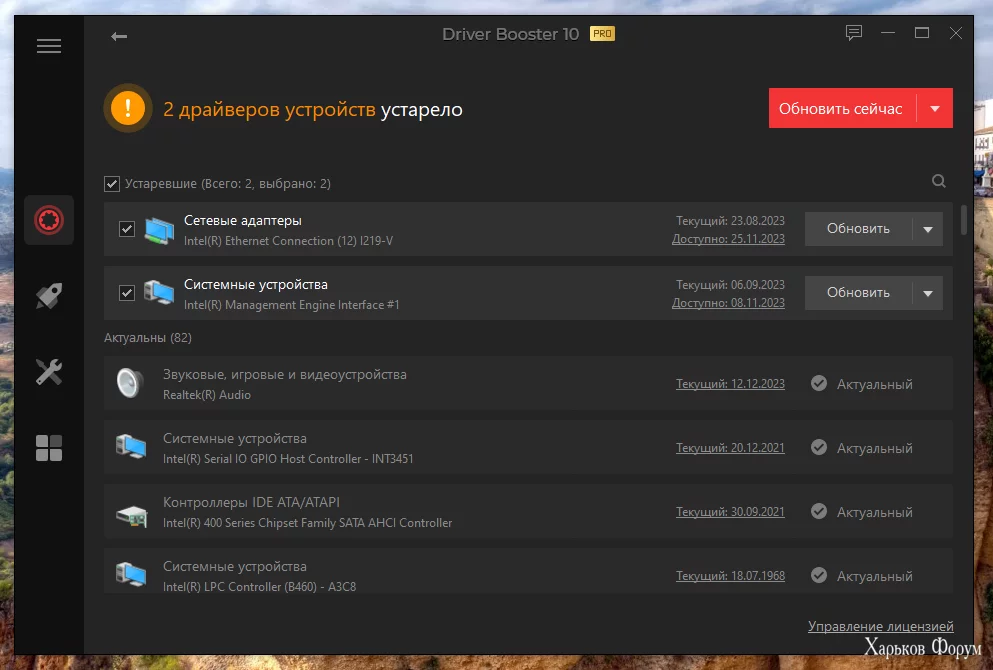The image size is (993, 670).
Task: Click the LPC Controller device icon
Action: [x=131, y=575]
